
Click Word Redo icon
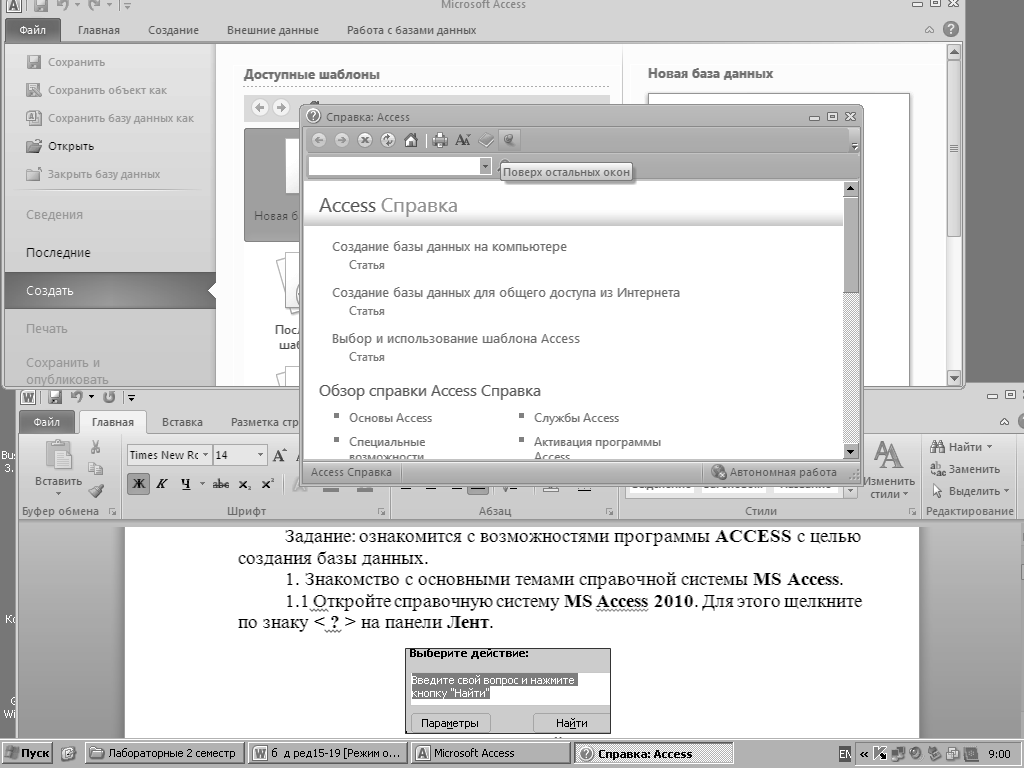pyautogui.click(x=109, y=397)
